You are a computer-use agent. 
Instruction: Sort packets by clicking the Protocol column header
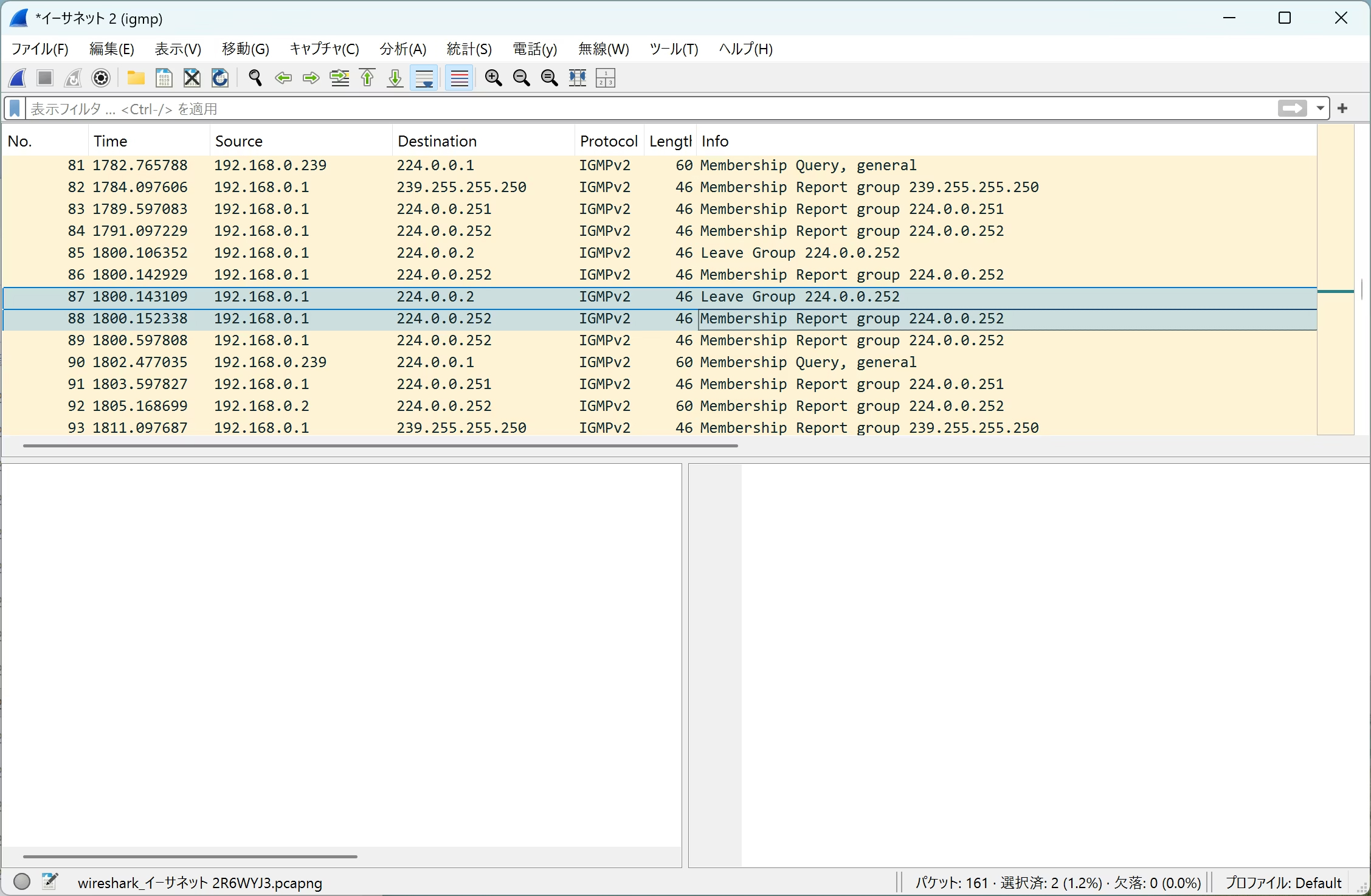609,140
